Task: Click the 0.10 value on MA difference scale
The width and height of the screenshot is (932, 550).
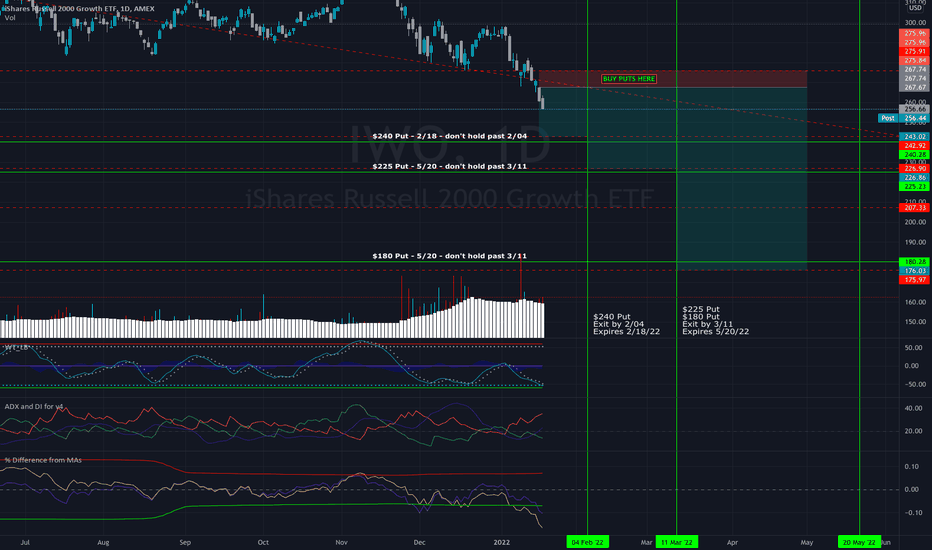Action: [x=911, y=467]
